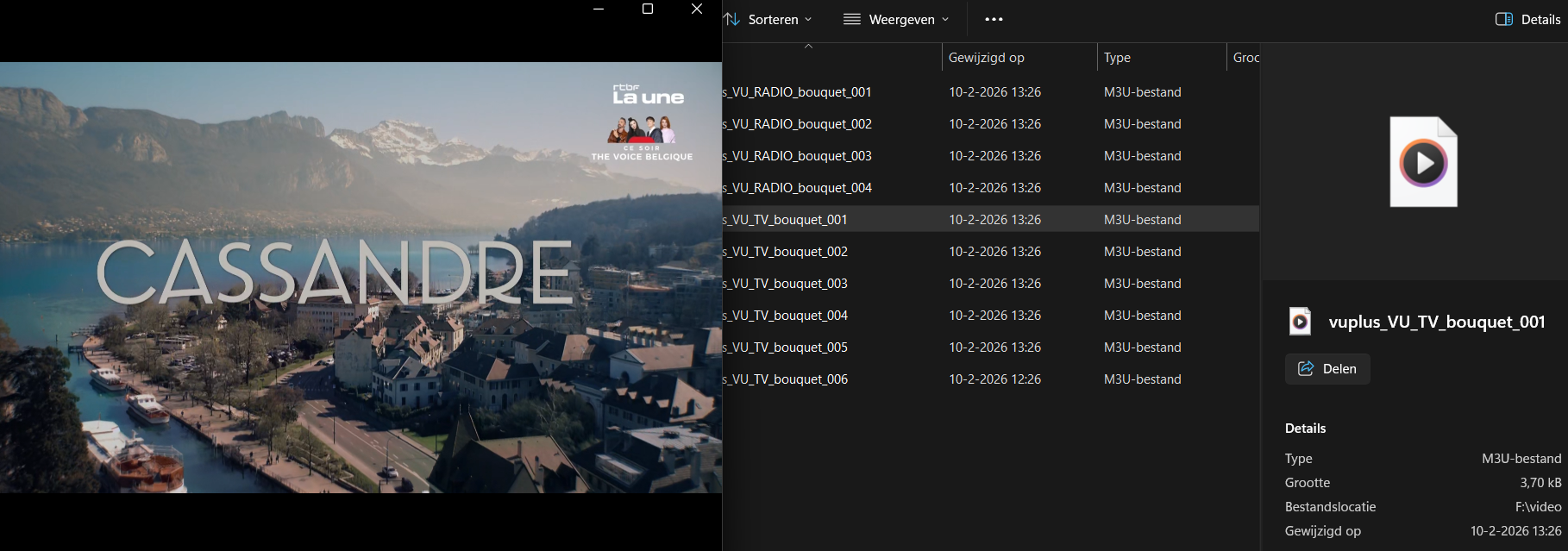Minimize the video player window
The width and height of the screenshot is (1568, 551).
[599, 9]
